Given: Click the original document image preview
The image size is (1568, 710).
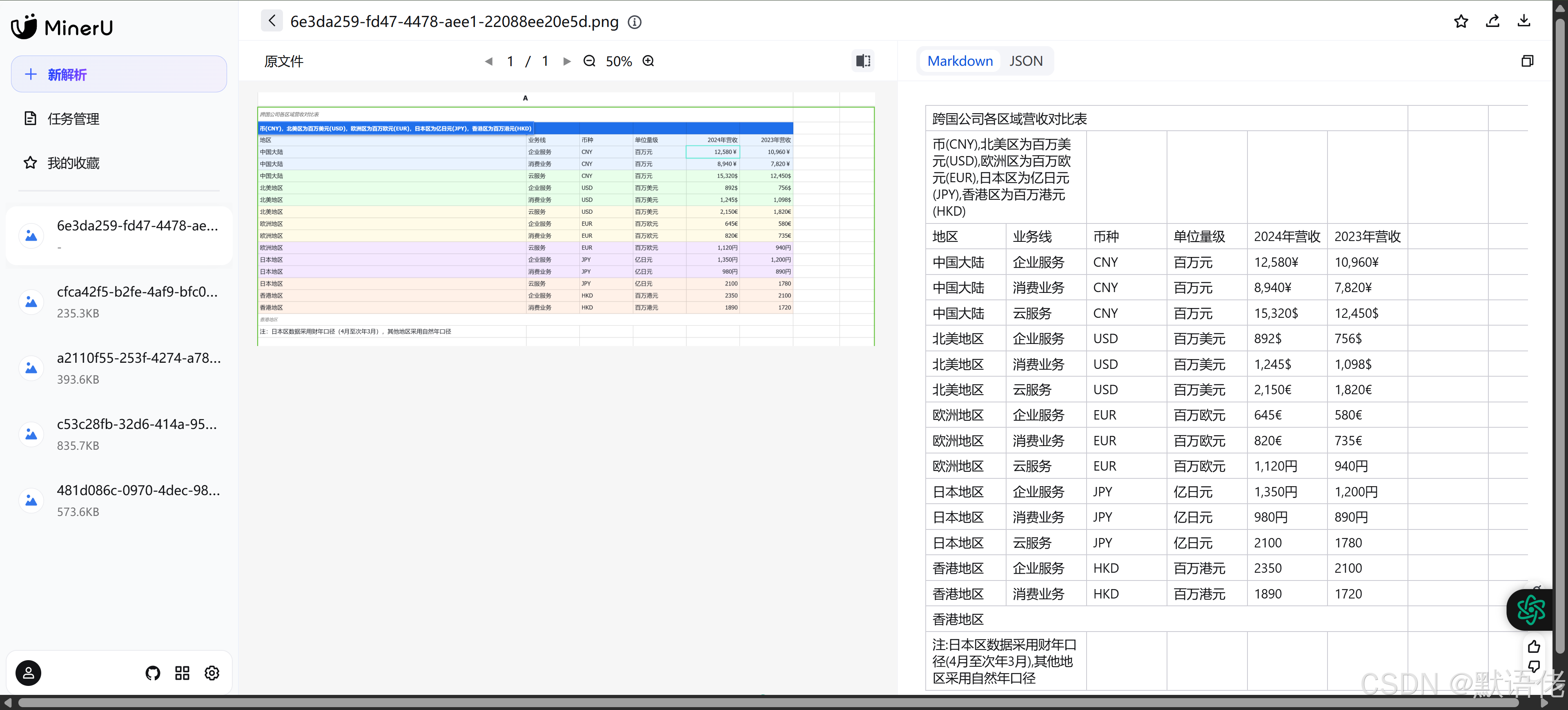Looking at the screenshot, I should pos(566,219).
